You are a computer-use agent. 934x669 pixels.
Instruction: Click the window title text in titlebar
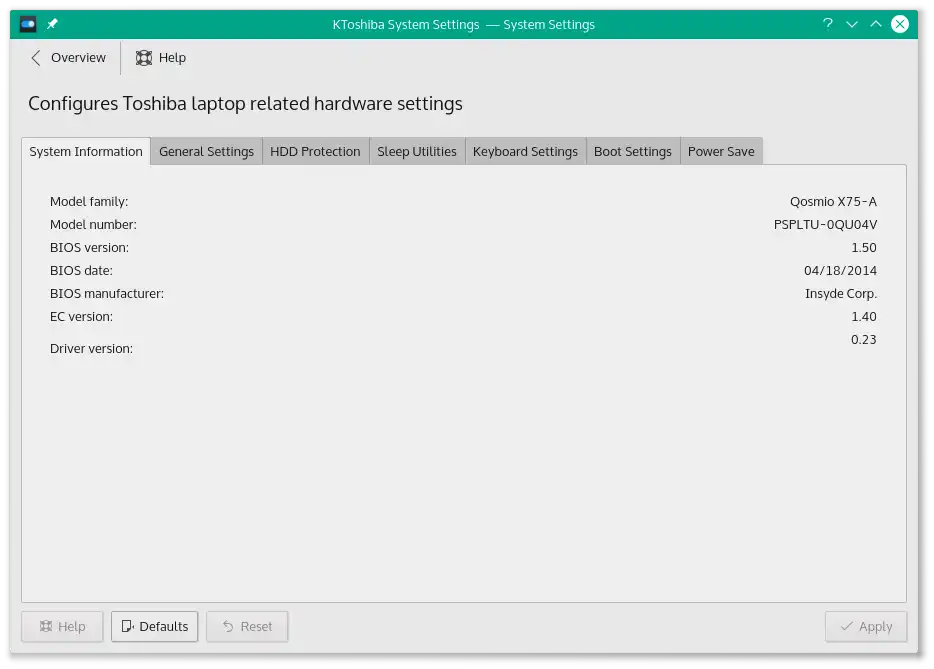[x=463, y=24]
